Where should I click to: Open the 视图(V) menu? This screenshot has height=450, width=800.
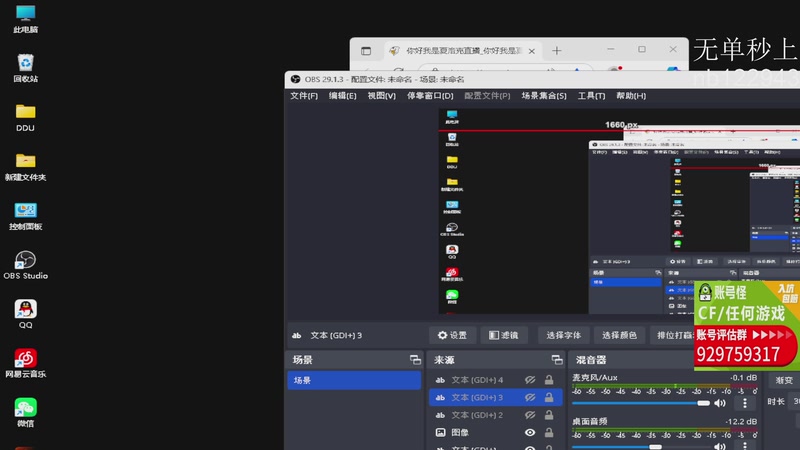(x=382, y=95)
